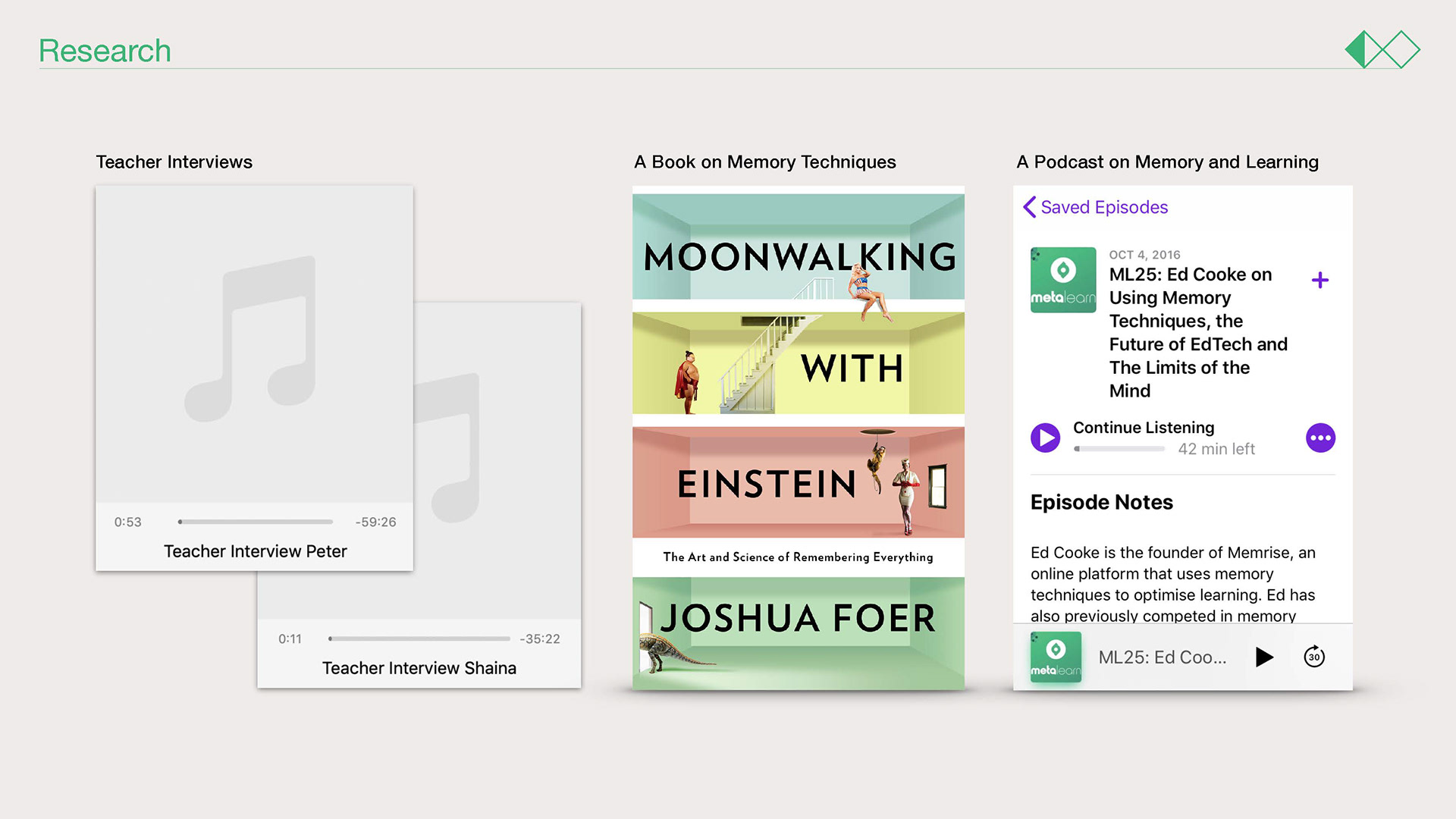Click A Book on Memory Techniques heading

[765, 162]
